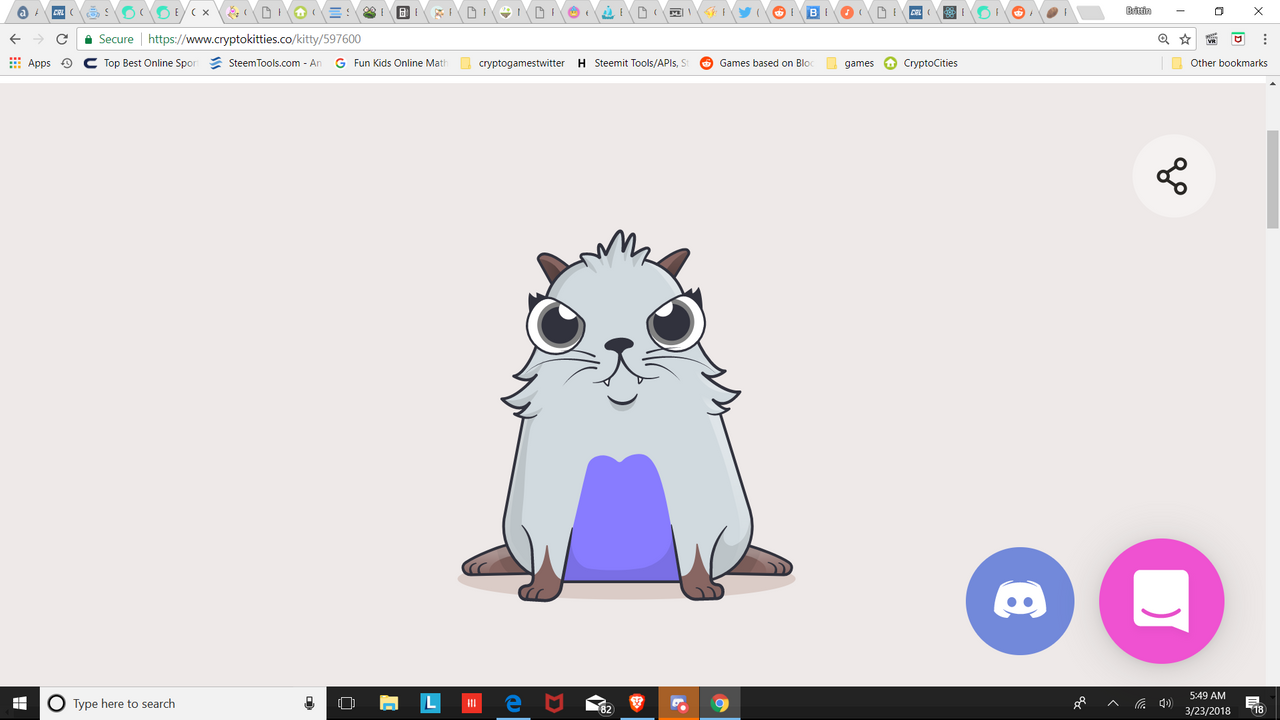The width and height of the screenshot is (1280, 720).
Task: Open the People icon in the system tray
Action: point(1080,703)
